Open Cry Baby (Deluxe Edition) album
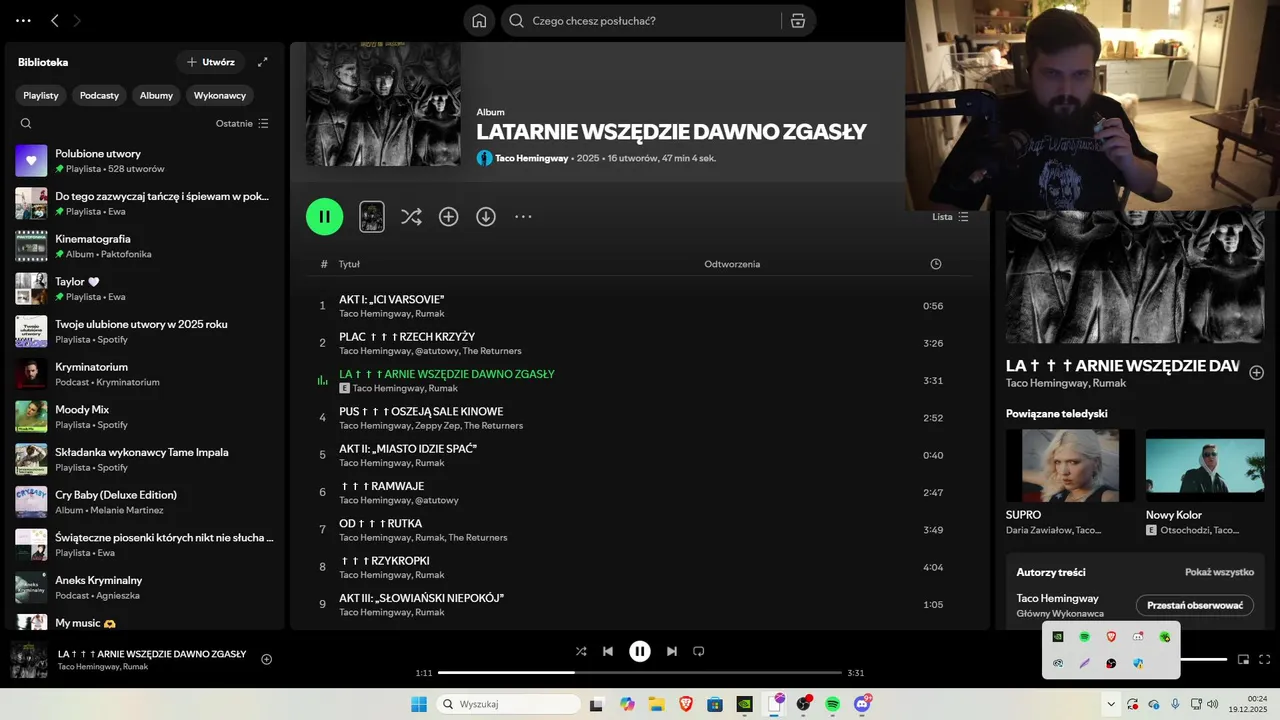1280x720 pixels. [145, 502]
